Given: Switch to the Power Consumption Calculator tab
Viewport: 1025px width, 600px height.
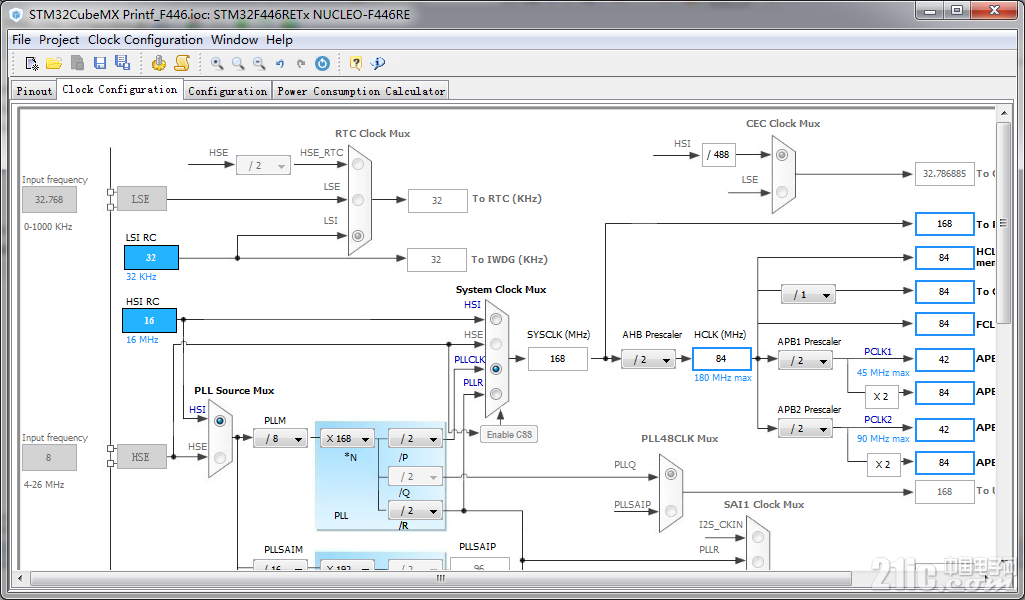Looking at the screenshot, I should [361, 91].
